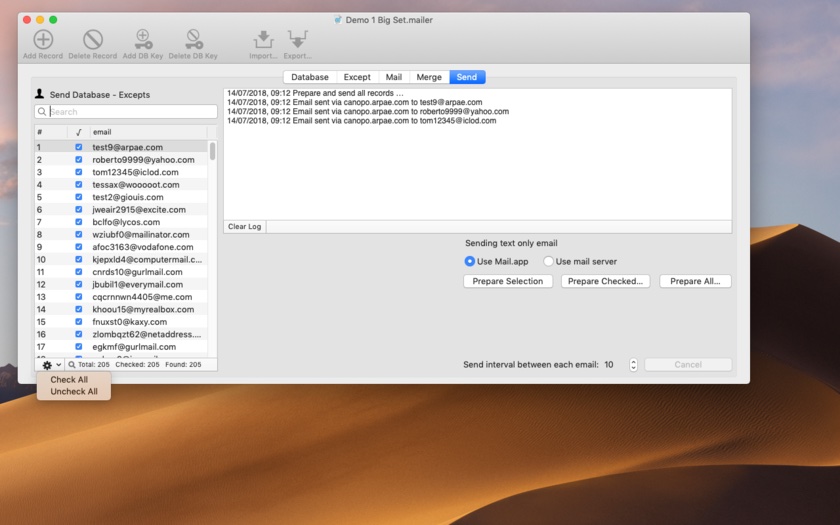Click the magnifier icon in status bar
Viewport: 840px width, 525px height.
pos(72,365)
